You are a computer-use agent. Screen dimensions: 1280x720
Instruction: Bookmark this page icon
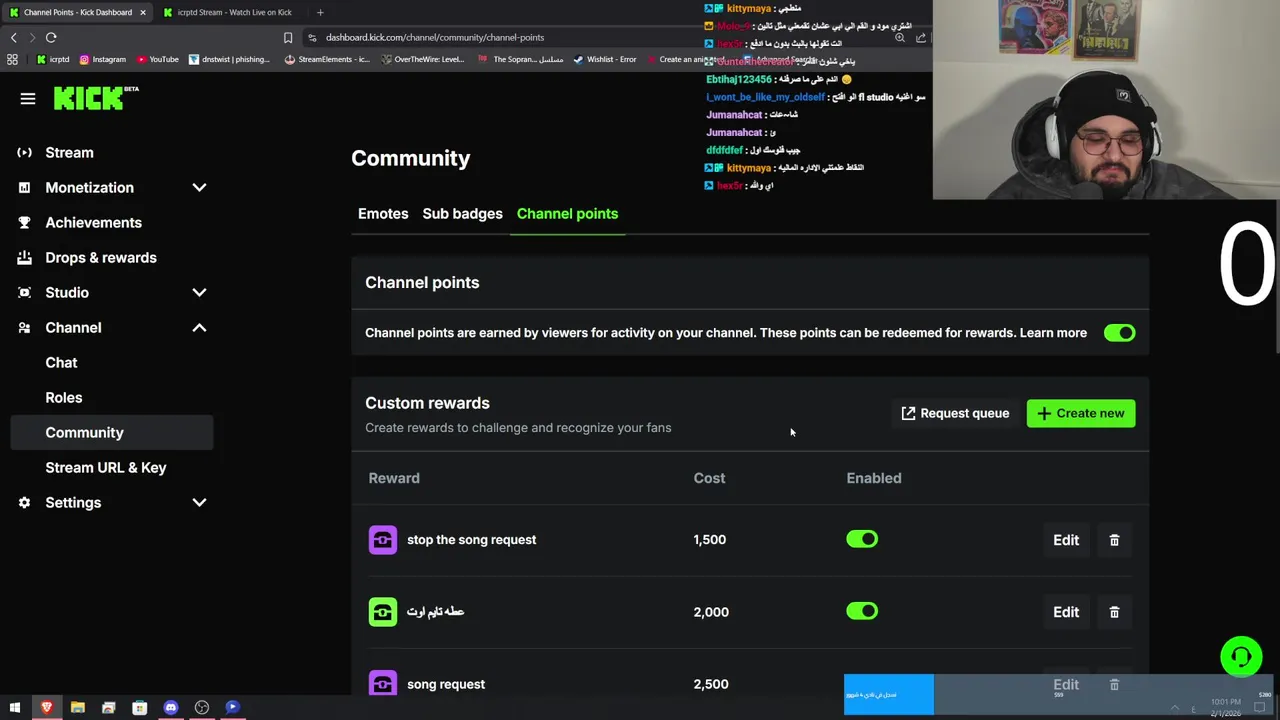(288, 38)
